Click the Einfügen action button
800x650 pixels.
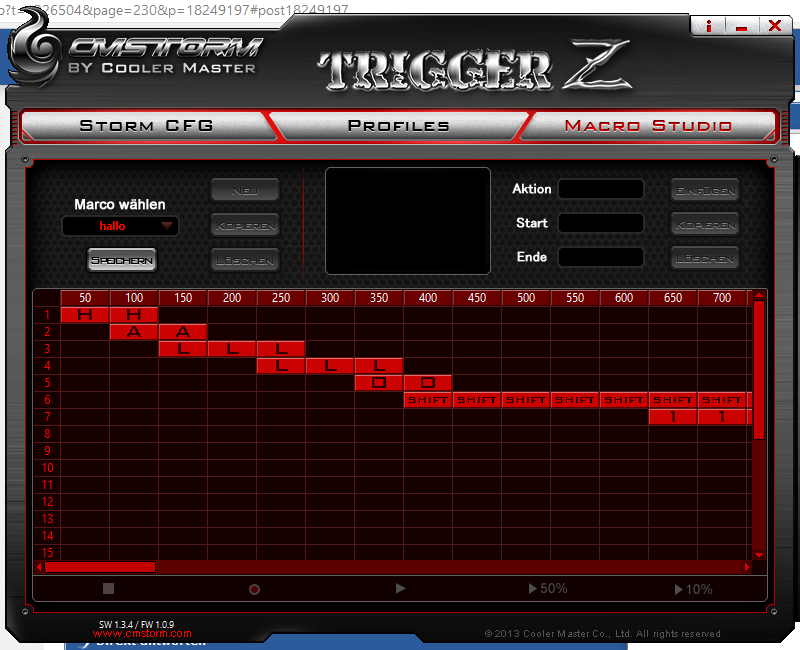pos(705,191)
